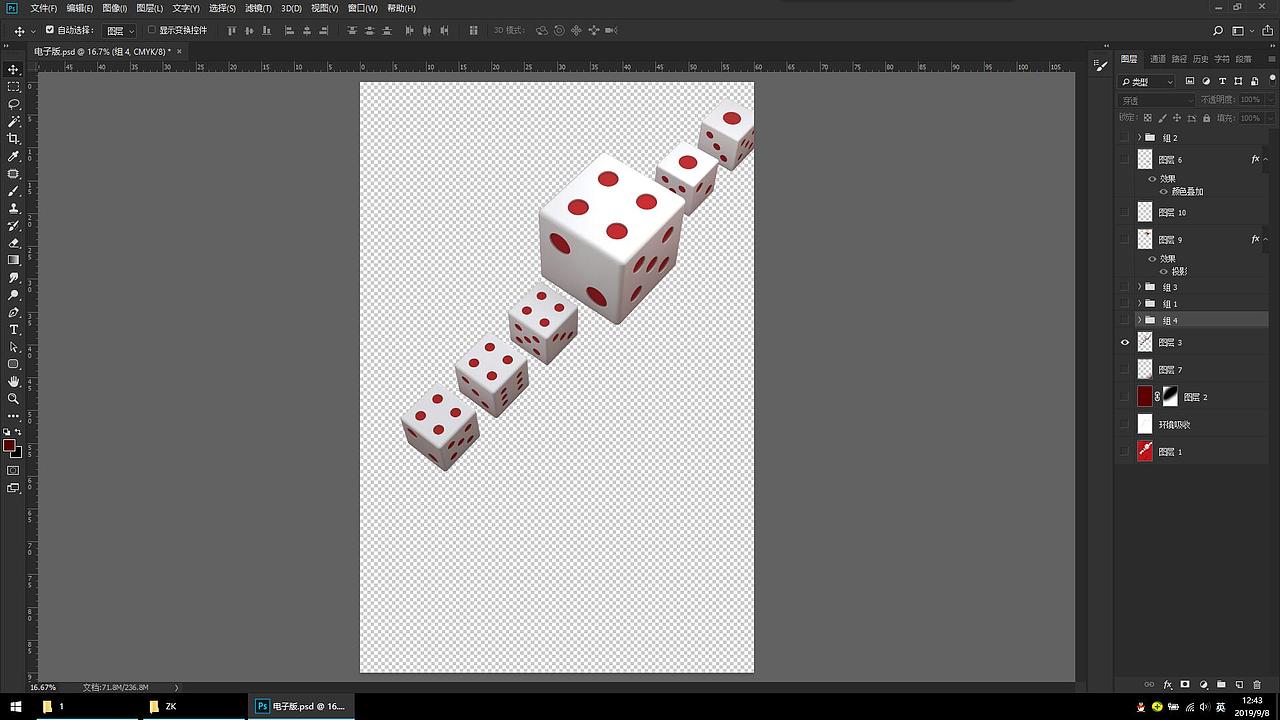
Task: Select the Magic Wand tool
Action: click(x=14, y=121)
